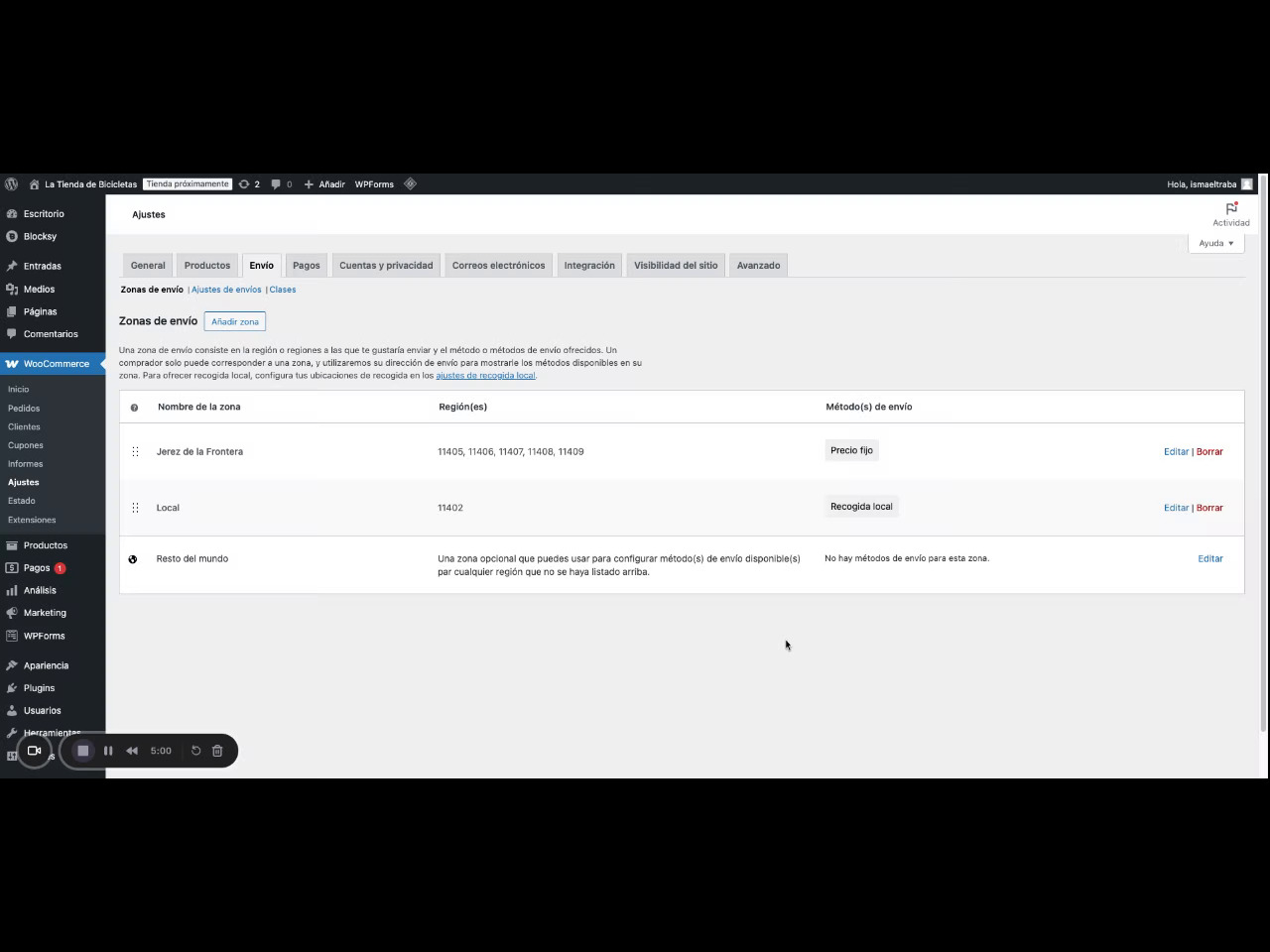Switch to the Envío settings tab
Screen dimensions: 1270x952
pos(262,266)
